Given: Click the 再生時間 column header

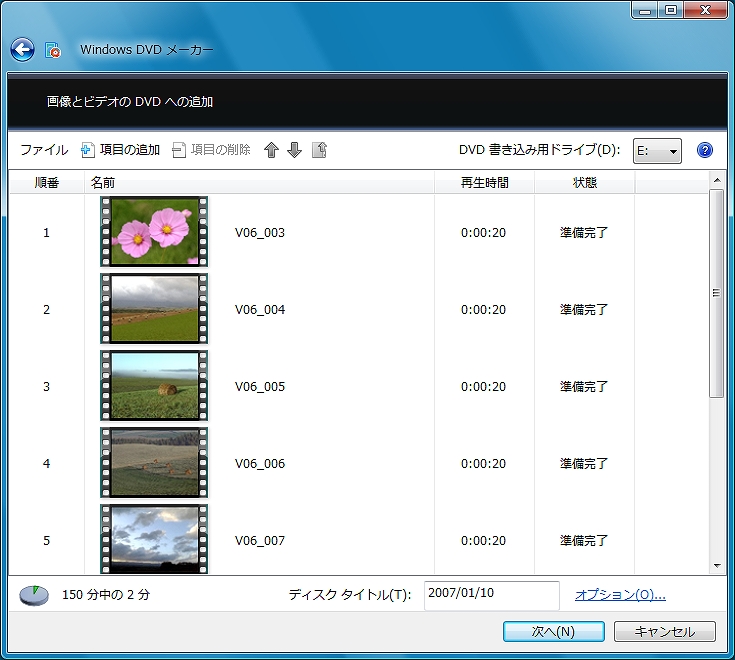Looking at the screenshot, I should tap(485, 182).
